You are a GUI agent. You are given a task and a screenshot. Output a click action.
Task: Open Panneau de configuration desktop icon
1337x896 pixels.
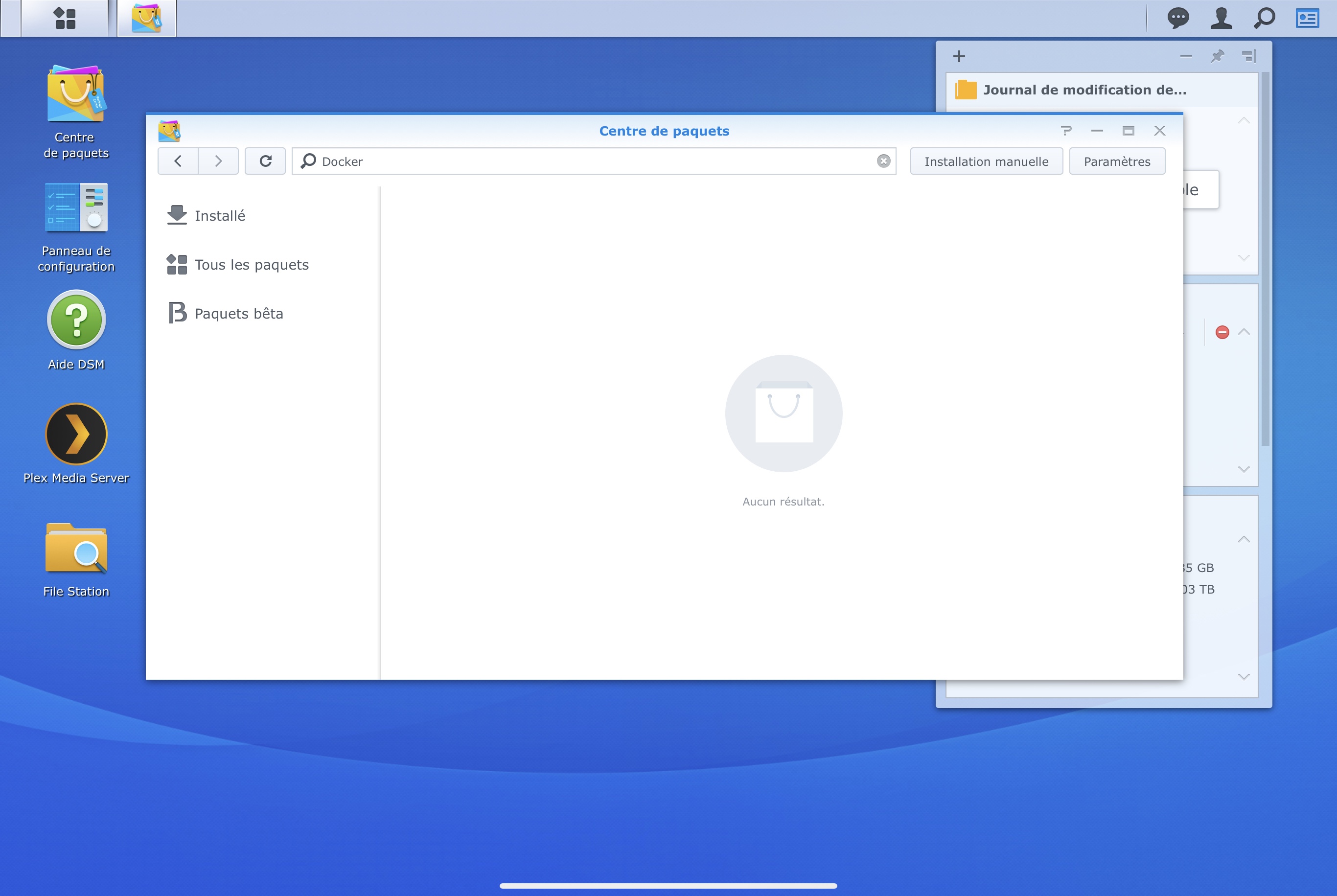coord(76,207)
